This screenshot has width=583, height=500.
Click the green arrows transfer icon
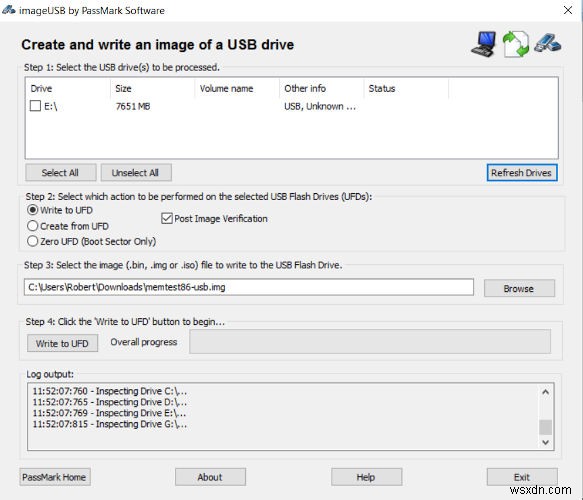click(516, 44)
